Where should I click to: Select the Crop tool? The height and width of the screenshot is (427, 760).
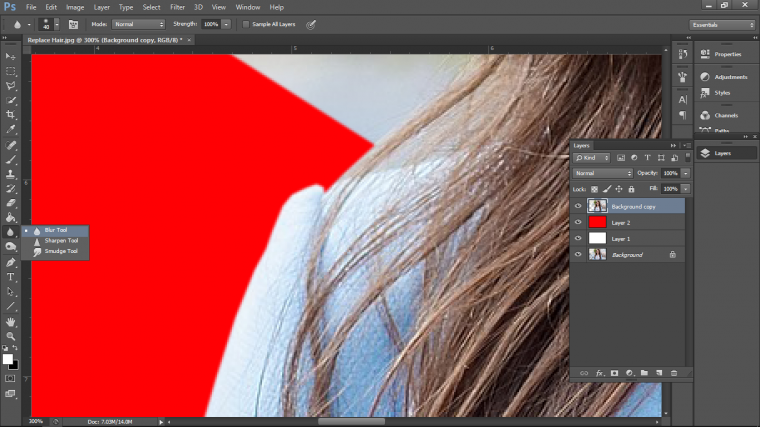pyautogui.click(x=10, y=115)
